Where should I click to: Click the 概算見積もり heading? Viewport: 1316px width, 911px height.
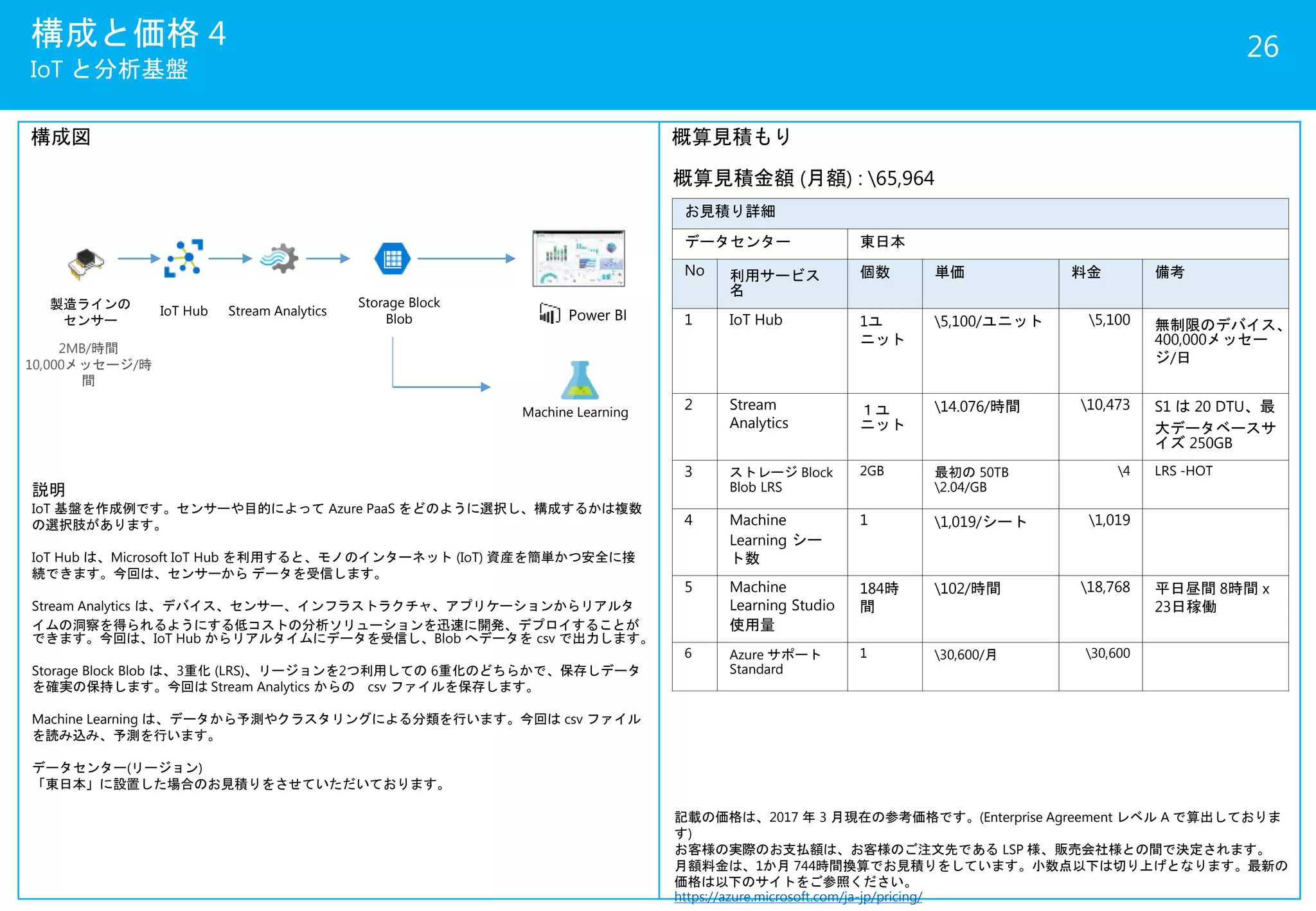(731, 137)
